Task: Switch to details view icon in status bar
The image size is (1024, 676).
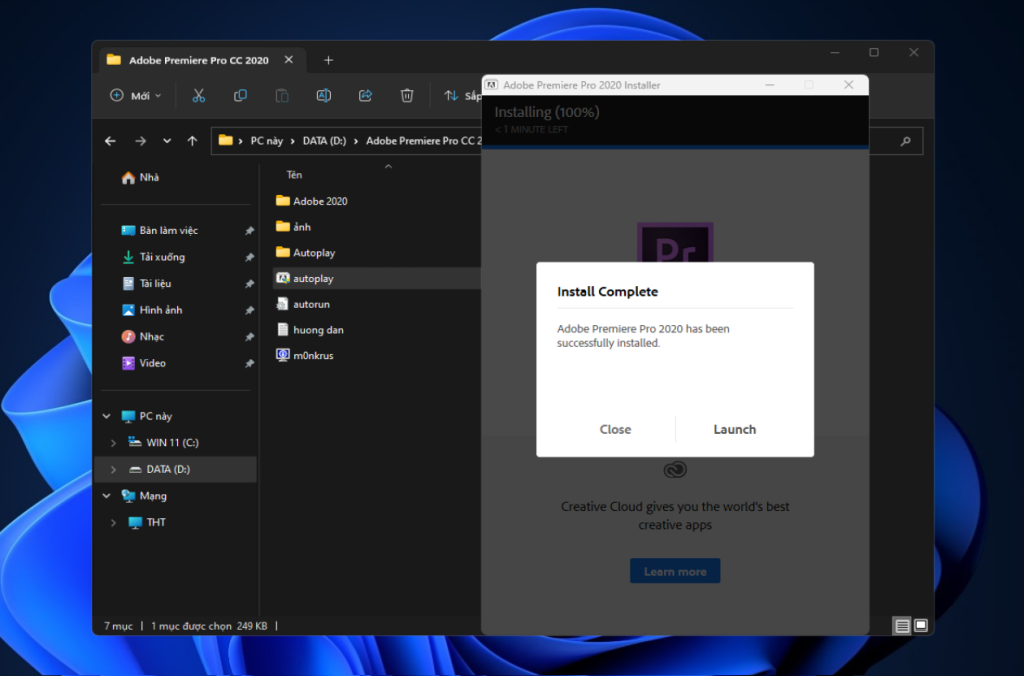Action: pos(902,626)
